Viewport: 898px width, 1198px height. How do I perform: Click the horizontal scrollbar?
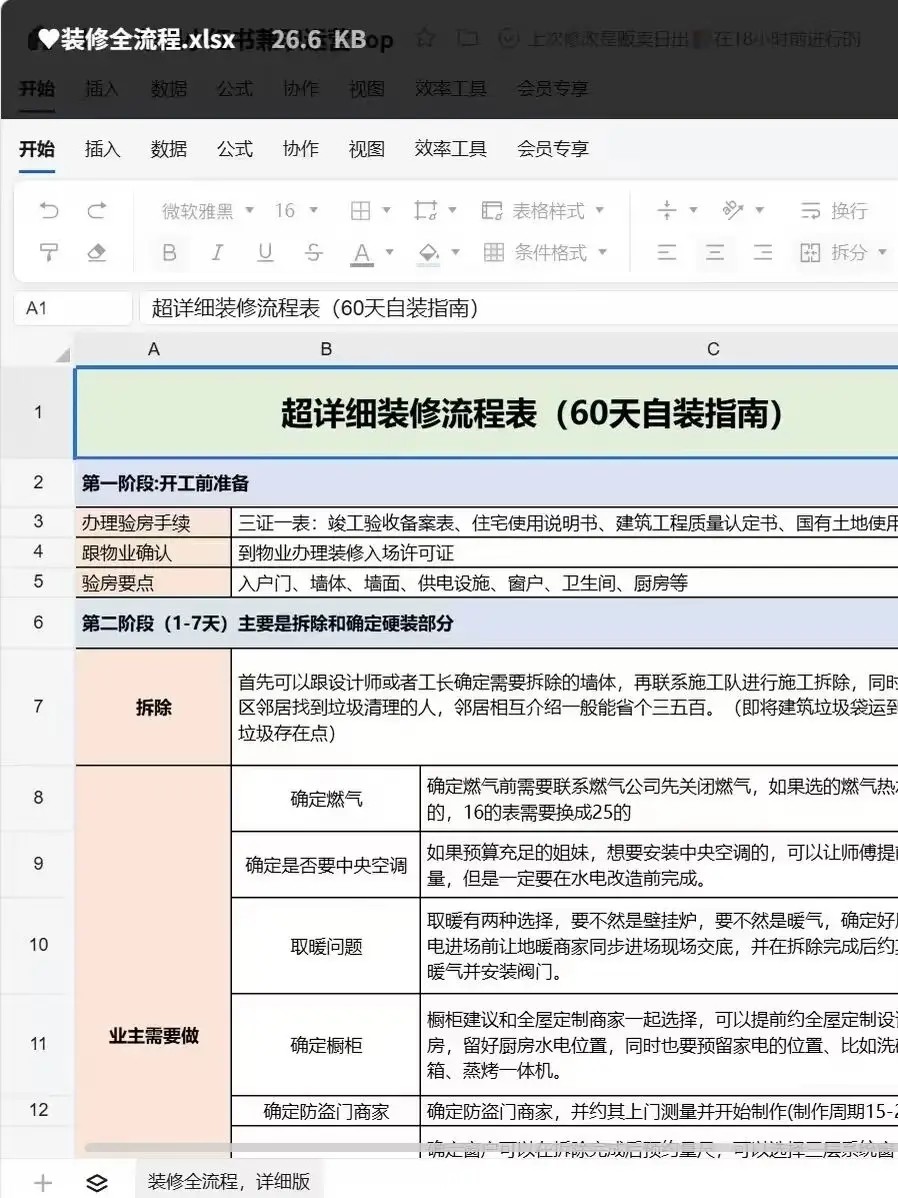coord(489,1148)
